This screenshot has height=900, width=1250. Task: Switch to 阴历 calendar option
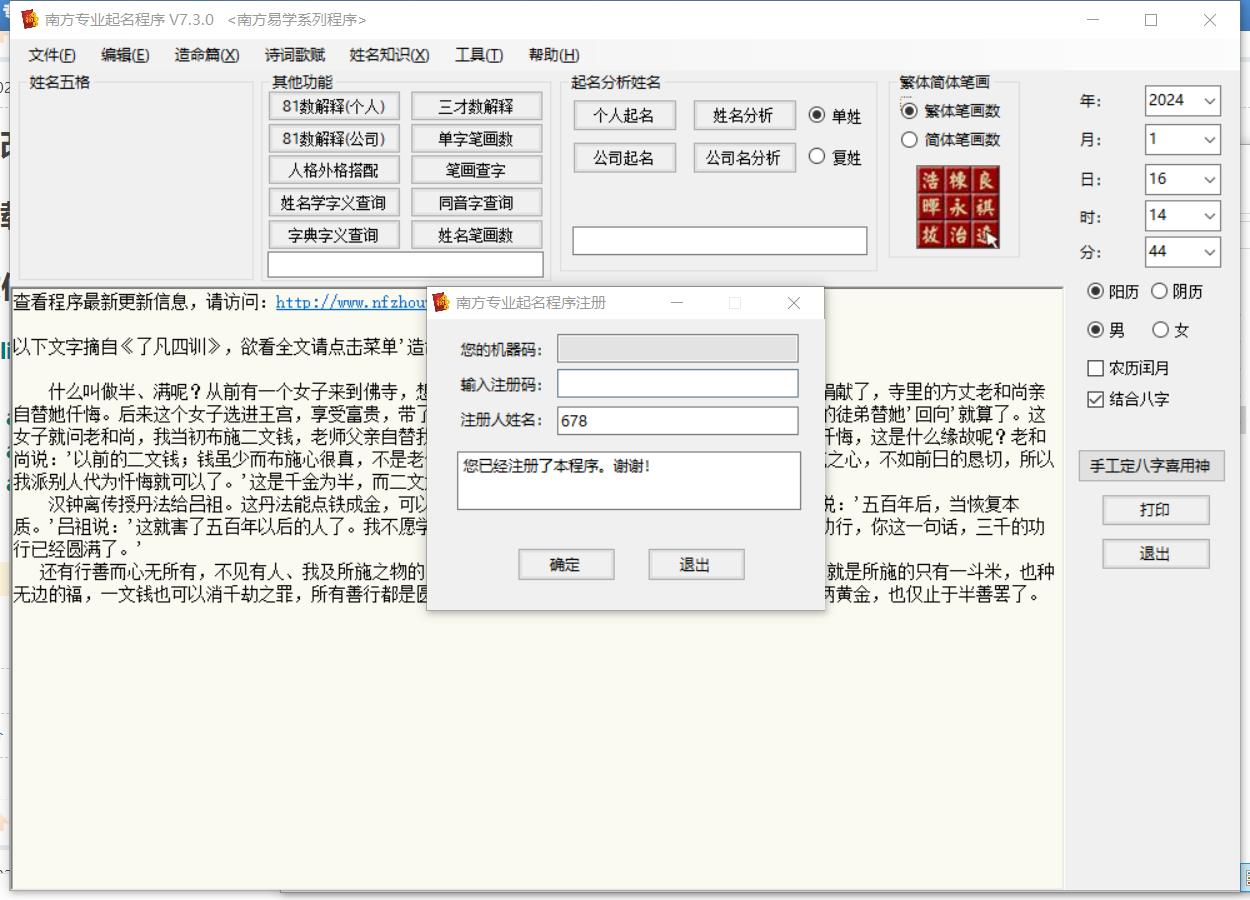click(1160, 292)
